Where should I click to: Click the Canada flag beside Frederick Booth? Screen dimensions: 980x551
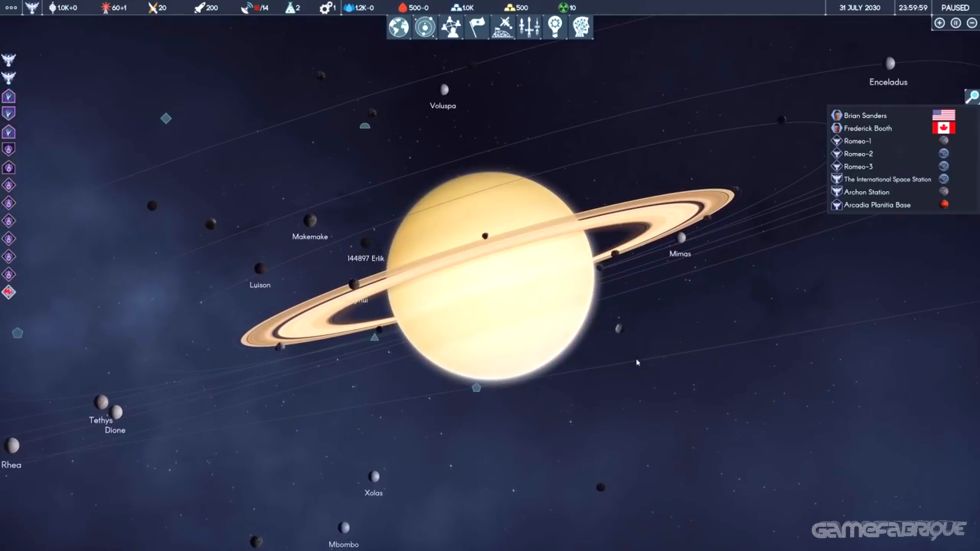tap(944, 128)
